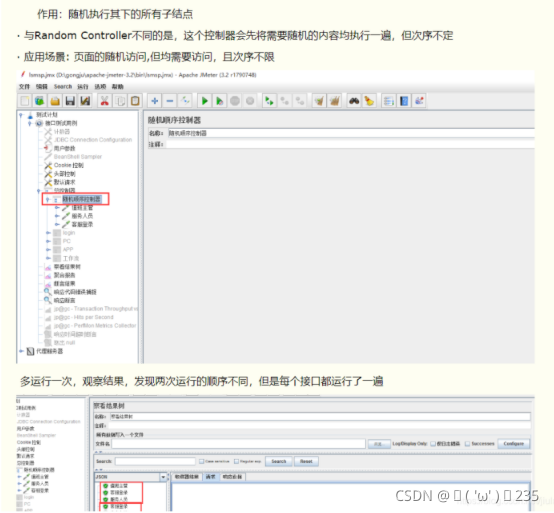The height and width of the screenshot is (513, 554).
Task: Collapse the 随机顺序控制器 node handle
Action: (47, 200)
